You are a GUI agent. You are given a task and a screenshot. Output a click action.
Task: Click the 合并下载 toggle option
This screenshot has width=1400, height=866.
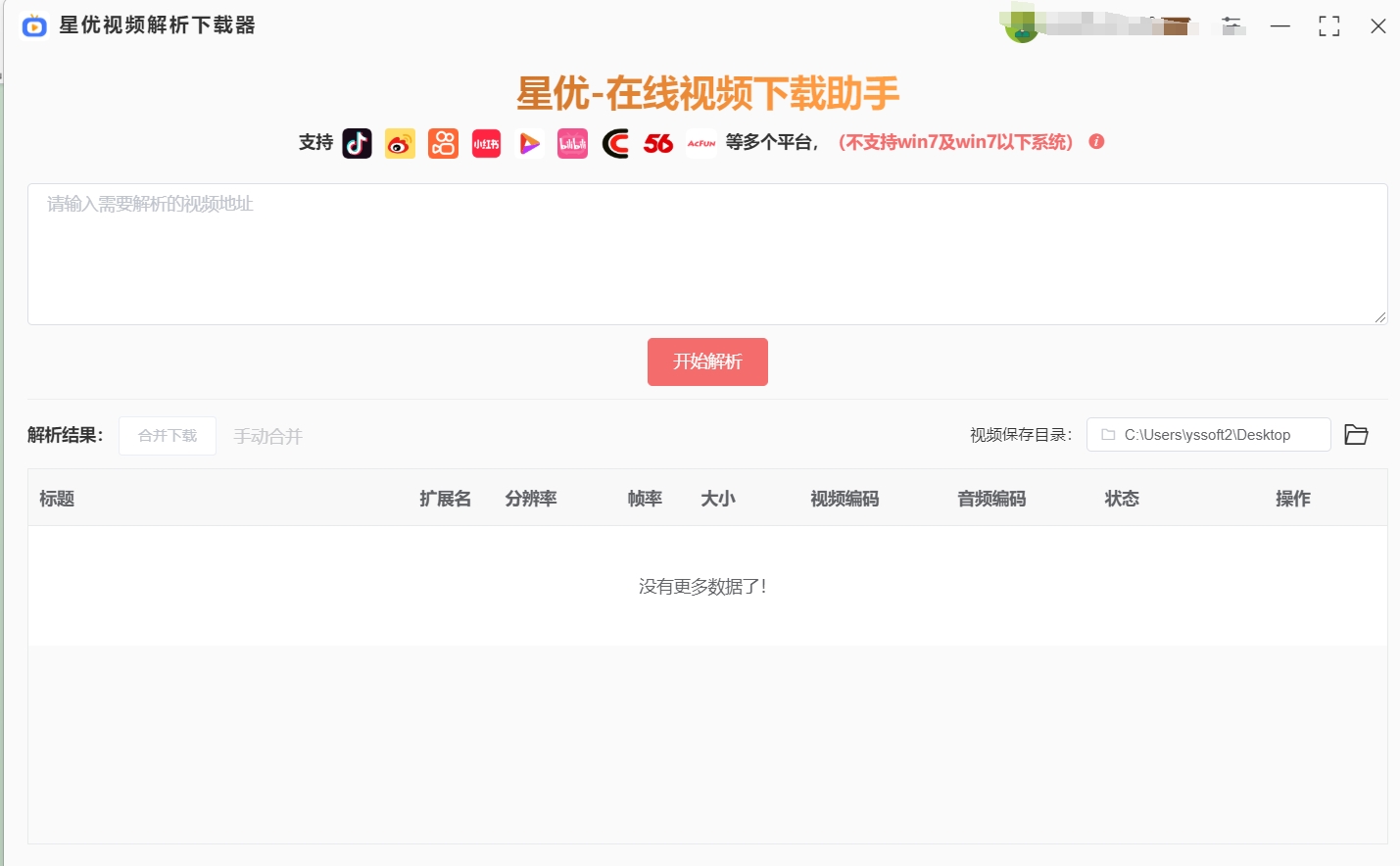tap(167, 435)
